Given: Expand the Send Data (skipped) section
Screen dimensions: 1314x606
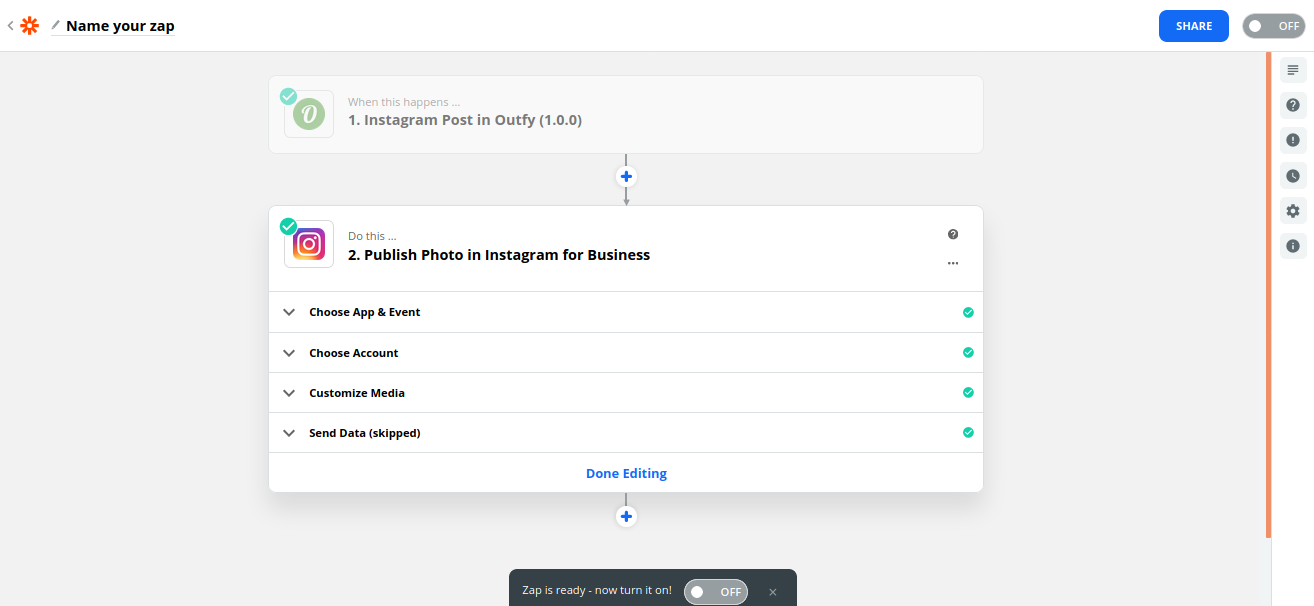Looking at the screenshot, I should (626, 432).
